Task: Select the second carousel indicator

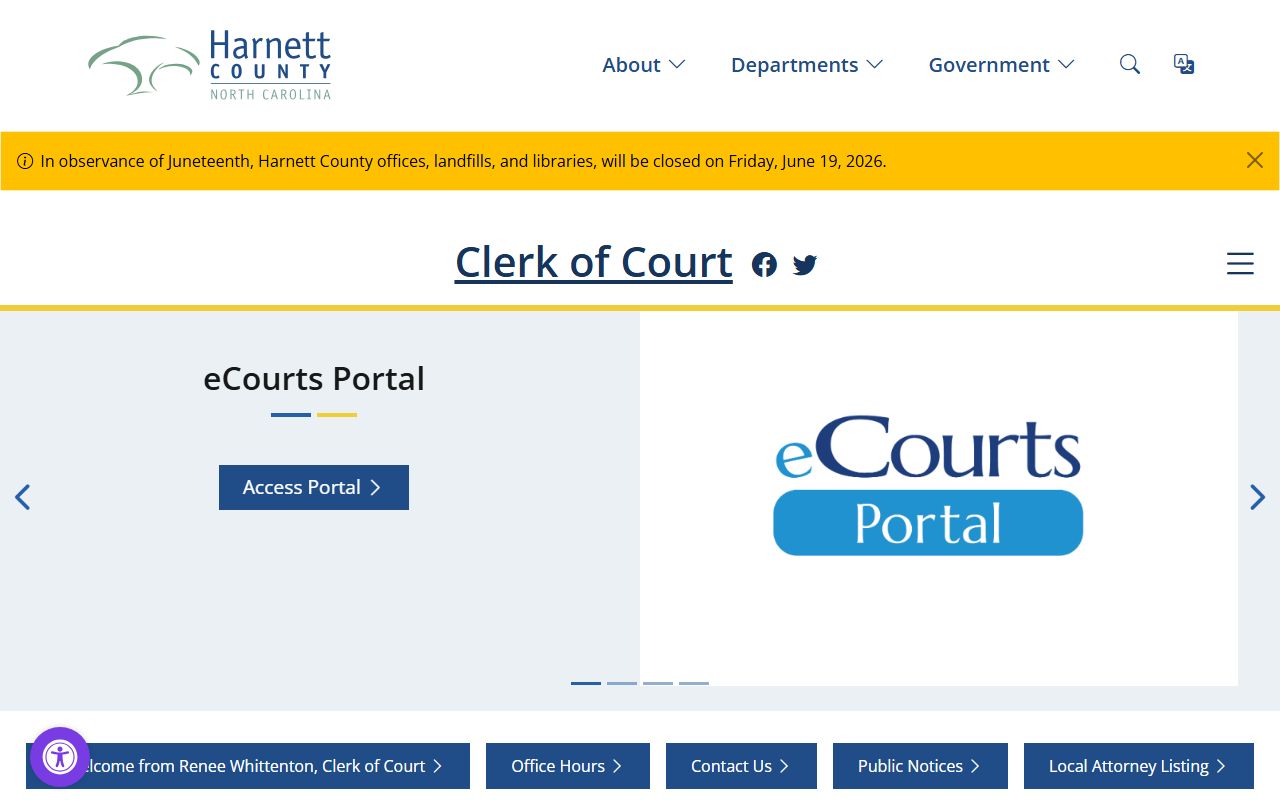Action: tap(622, 683)
